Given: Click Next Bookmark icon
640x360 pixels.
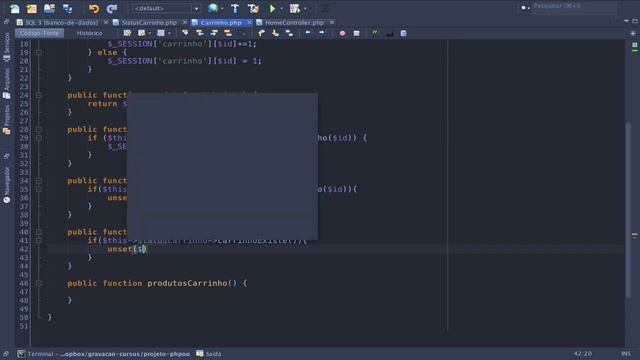Looking at the screenshot, I should 276,33.
